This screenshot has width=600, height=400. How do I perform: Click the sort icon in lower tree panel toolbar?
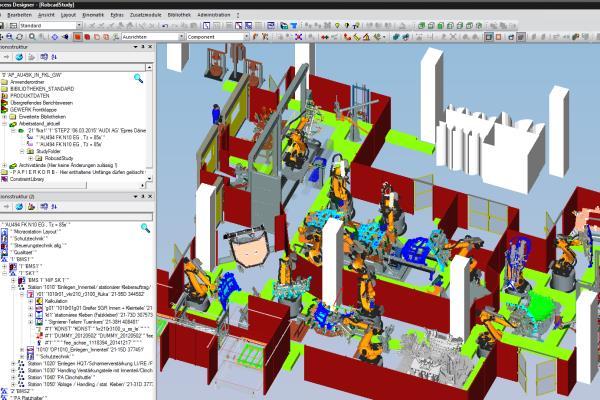coord(54,207)
